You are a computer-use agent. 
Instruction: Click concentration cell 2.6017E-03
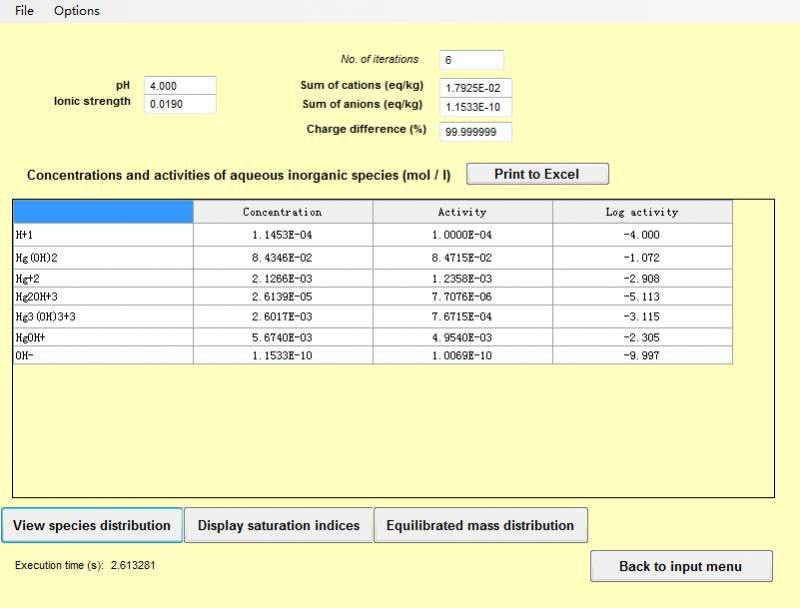283,317
